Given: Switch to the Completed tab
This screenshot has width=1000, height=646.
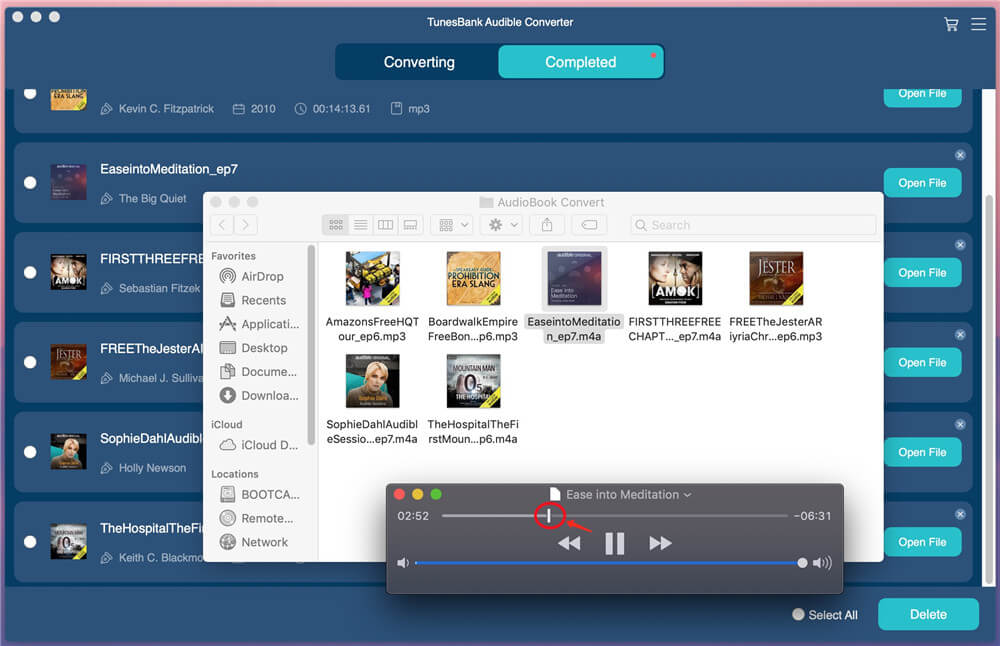Looking at the screenshot, I should [580, 62].
